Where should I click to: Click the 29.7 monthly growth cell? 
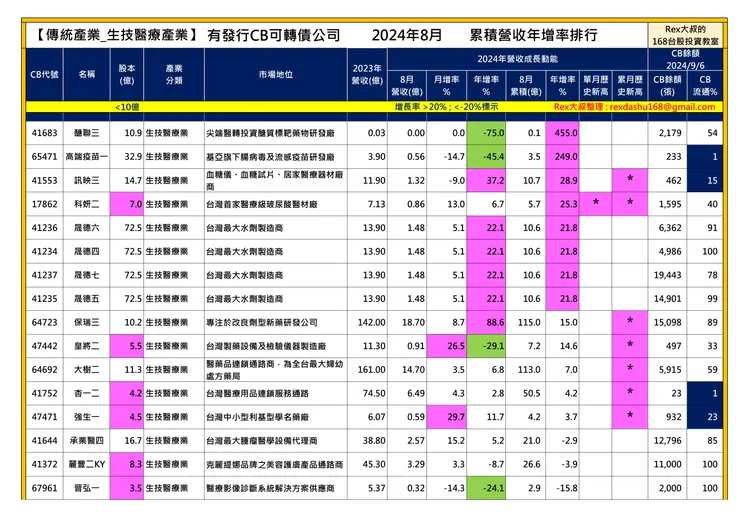tap(446, 417)
